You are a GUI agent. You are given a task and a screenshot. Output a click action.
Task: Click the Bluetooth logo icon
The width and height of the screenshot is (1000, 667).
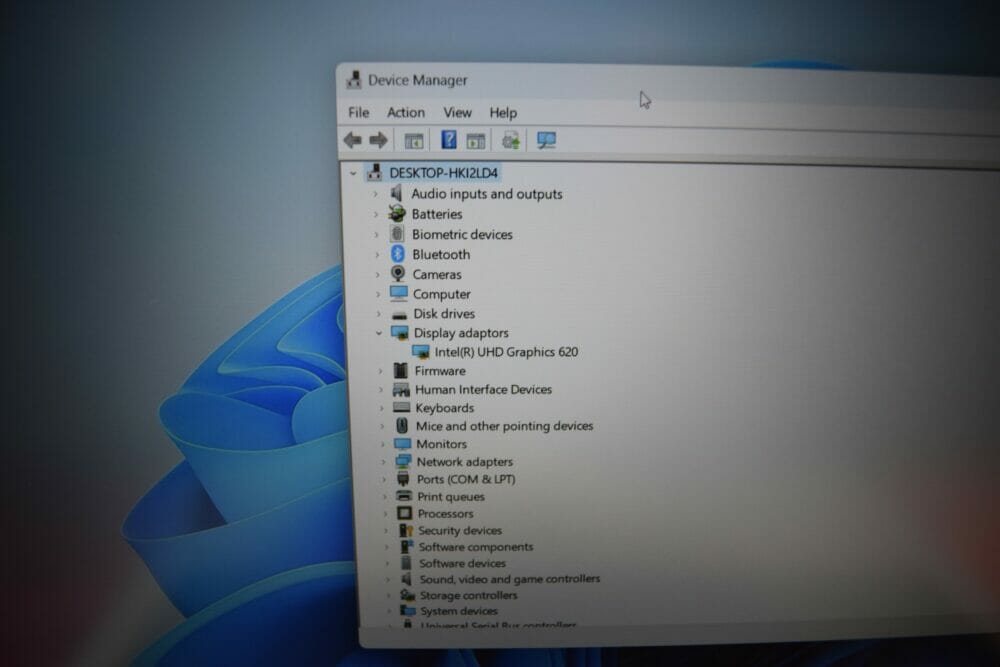(398, 254)
